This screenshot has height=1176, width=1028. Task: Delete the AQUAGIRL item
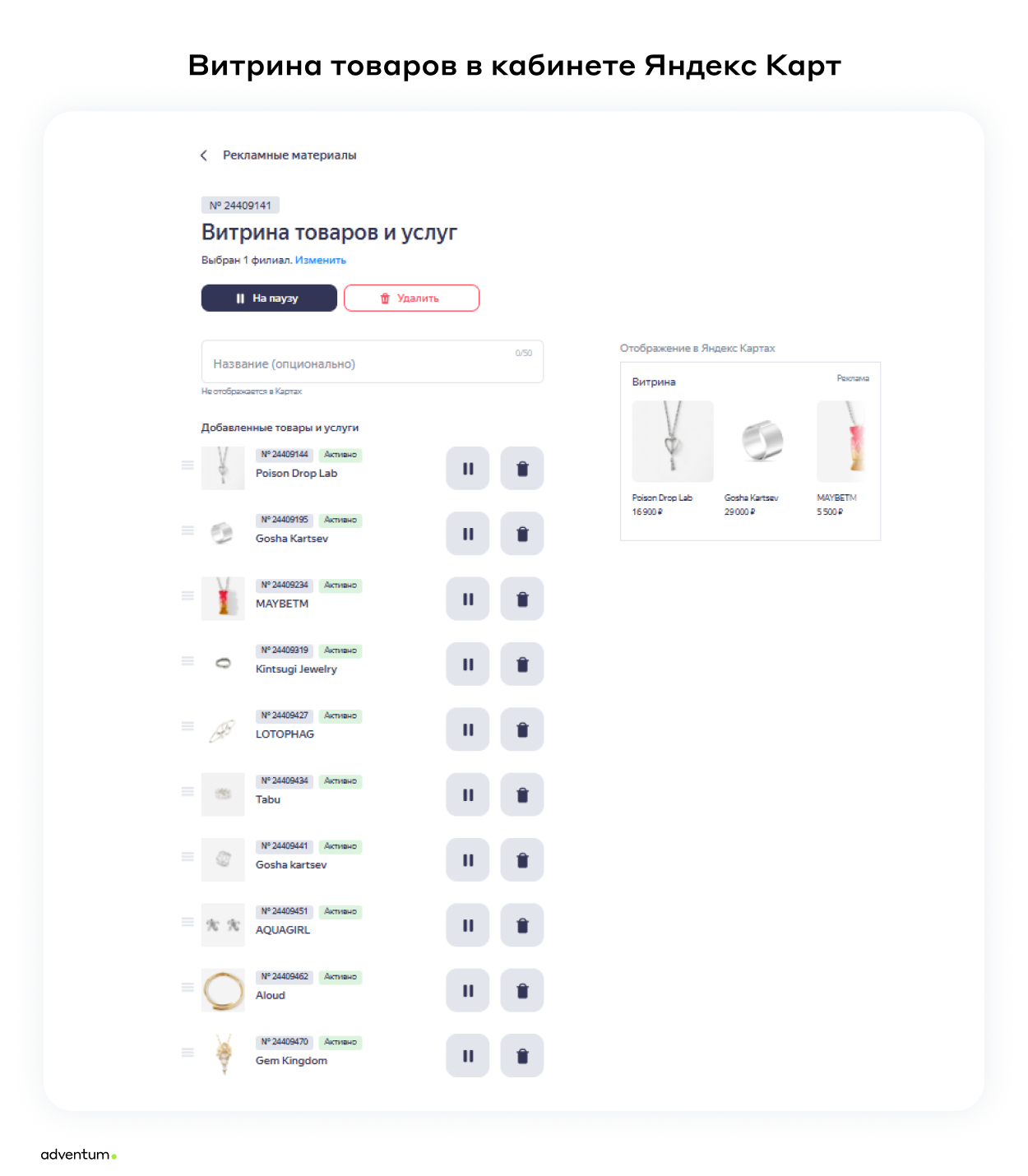[521, 925]
